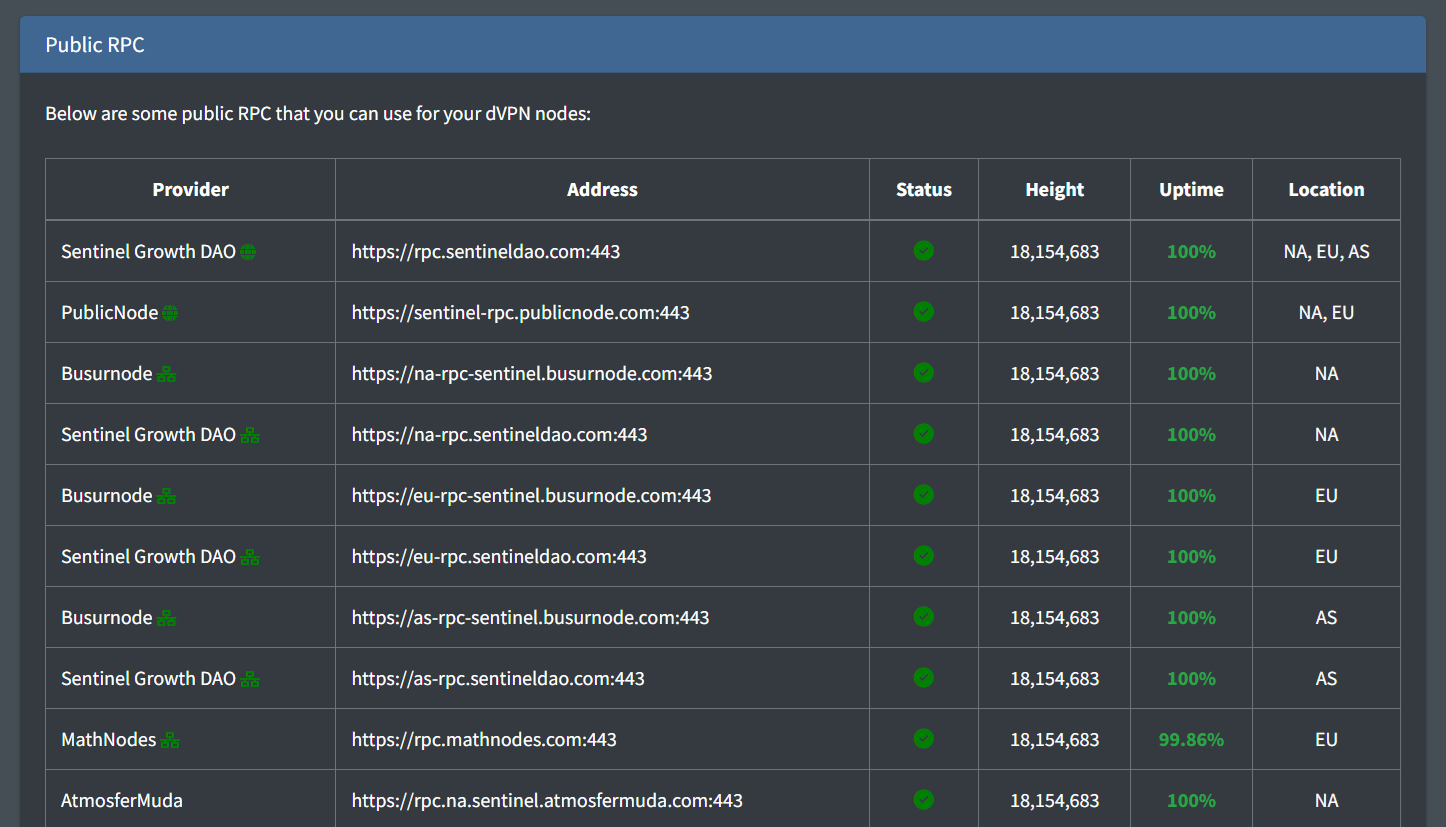
Task: Click the Height column header
Action: [x=1055, y=190]
